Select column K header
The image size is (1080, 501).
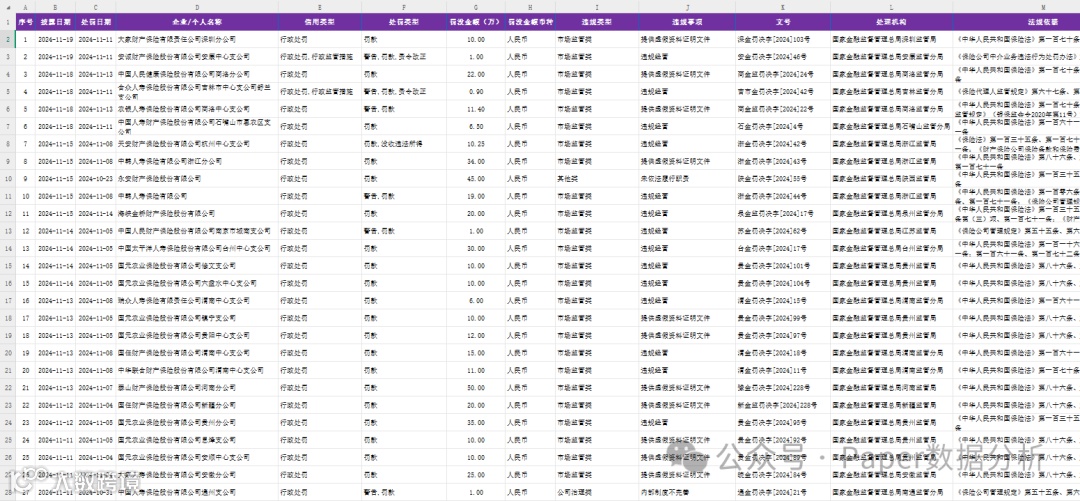coord(782,7)
